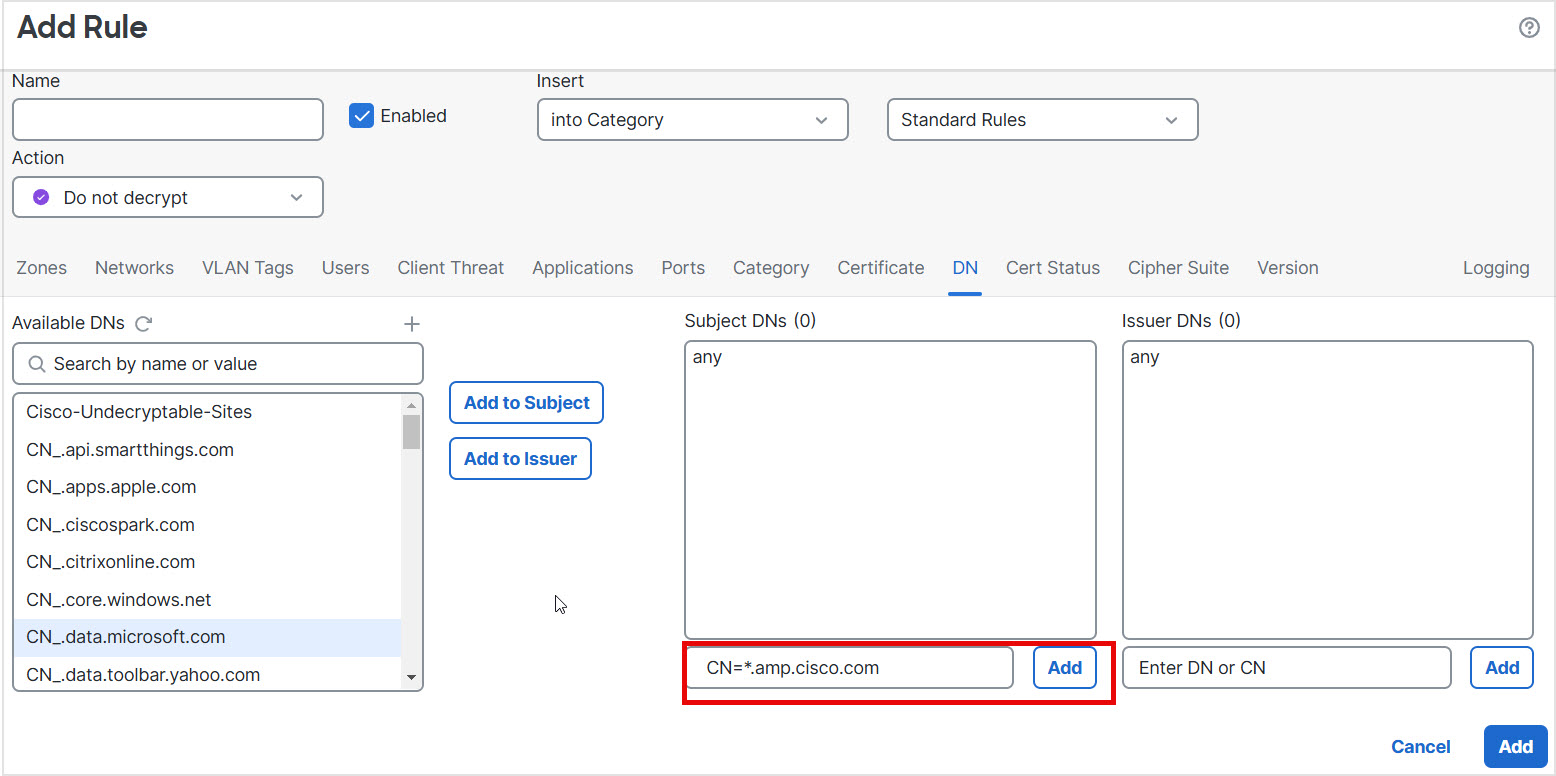1556x776 pixels.
Task: Open the 'Do not decrypt' action dropdown
Action: pos(167,197)
